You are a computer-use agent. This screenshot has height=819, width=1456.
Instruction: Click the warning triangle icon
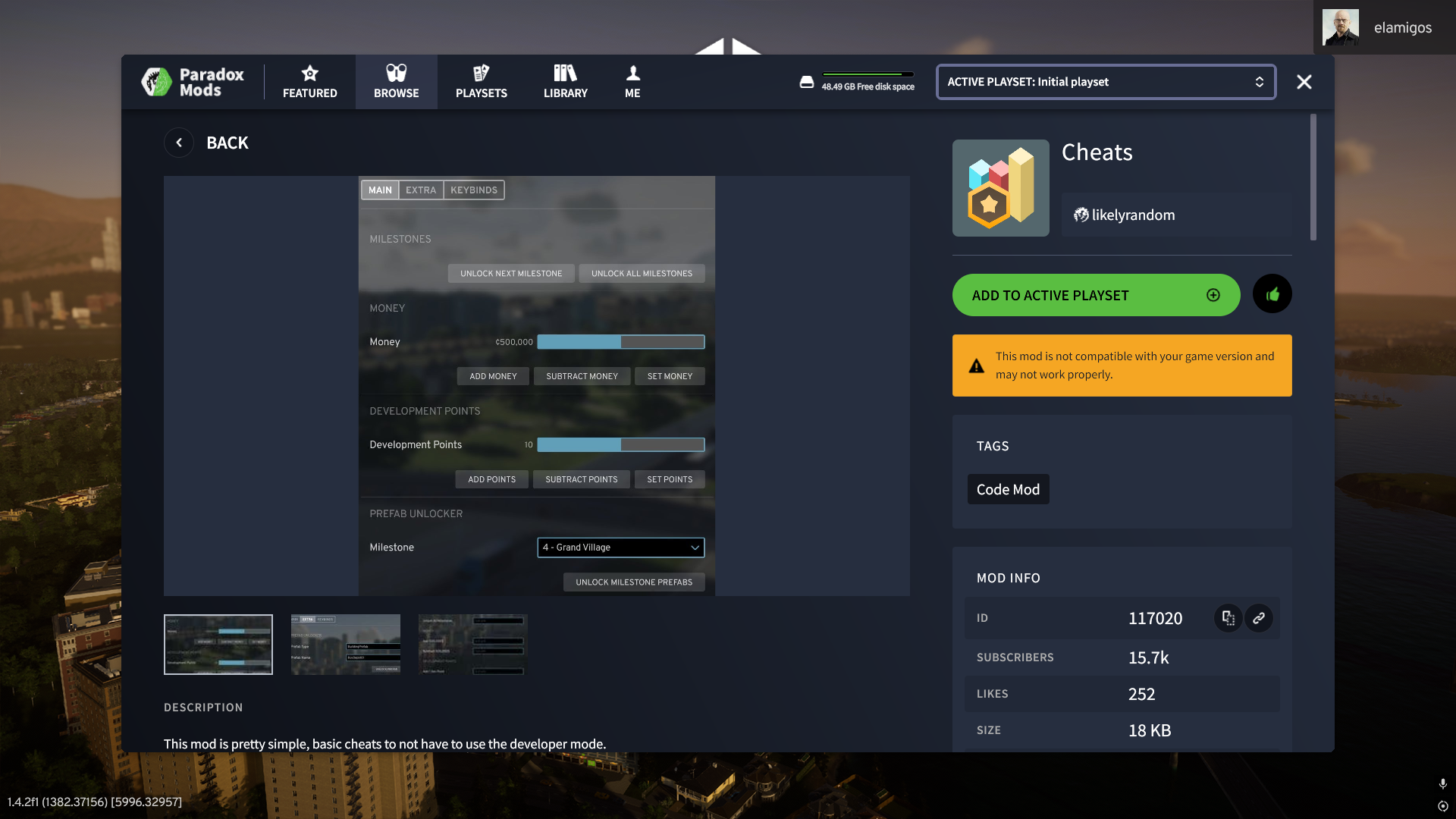pyautogui.click(x=977, y=366)
